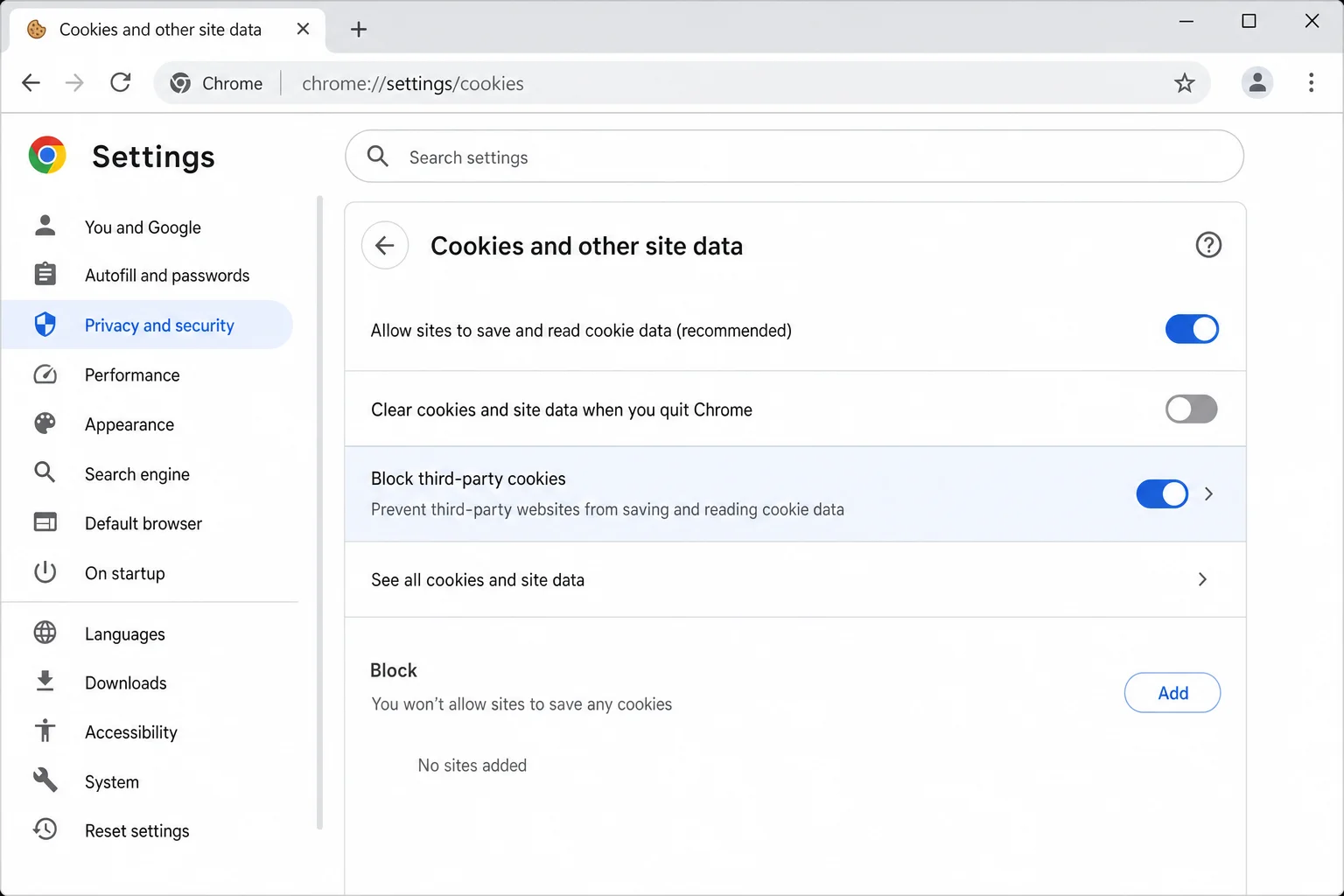The height and width of the screenshot is (896, 1344).
Task: Click the magnifier icon in Search settings
Action: [x=378, y=157]
